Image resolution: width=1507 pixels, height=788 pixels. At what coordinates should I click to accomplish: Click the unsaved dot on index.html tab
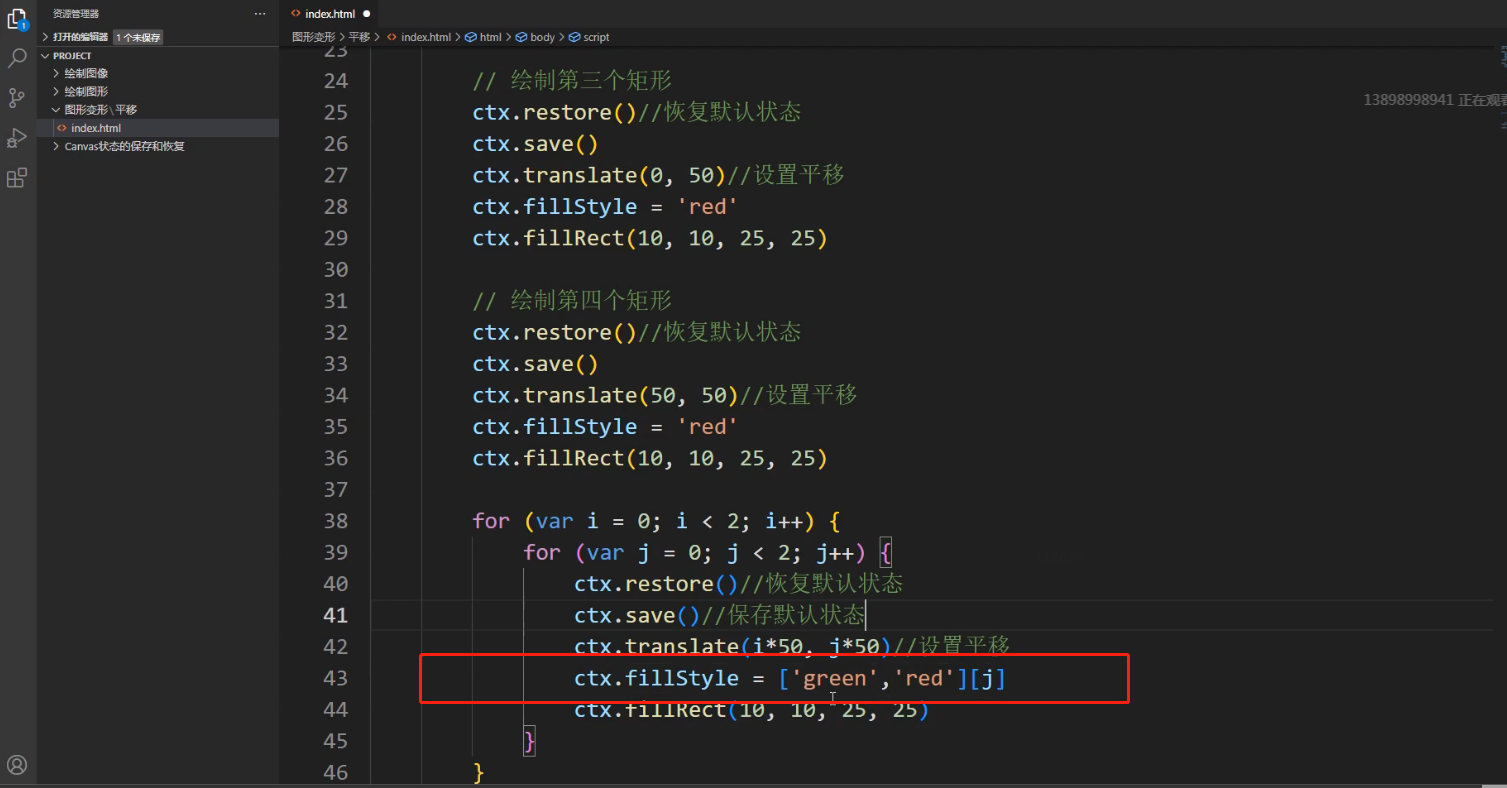click(366, 14)
